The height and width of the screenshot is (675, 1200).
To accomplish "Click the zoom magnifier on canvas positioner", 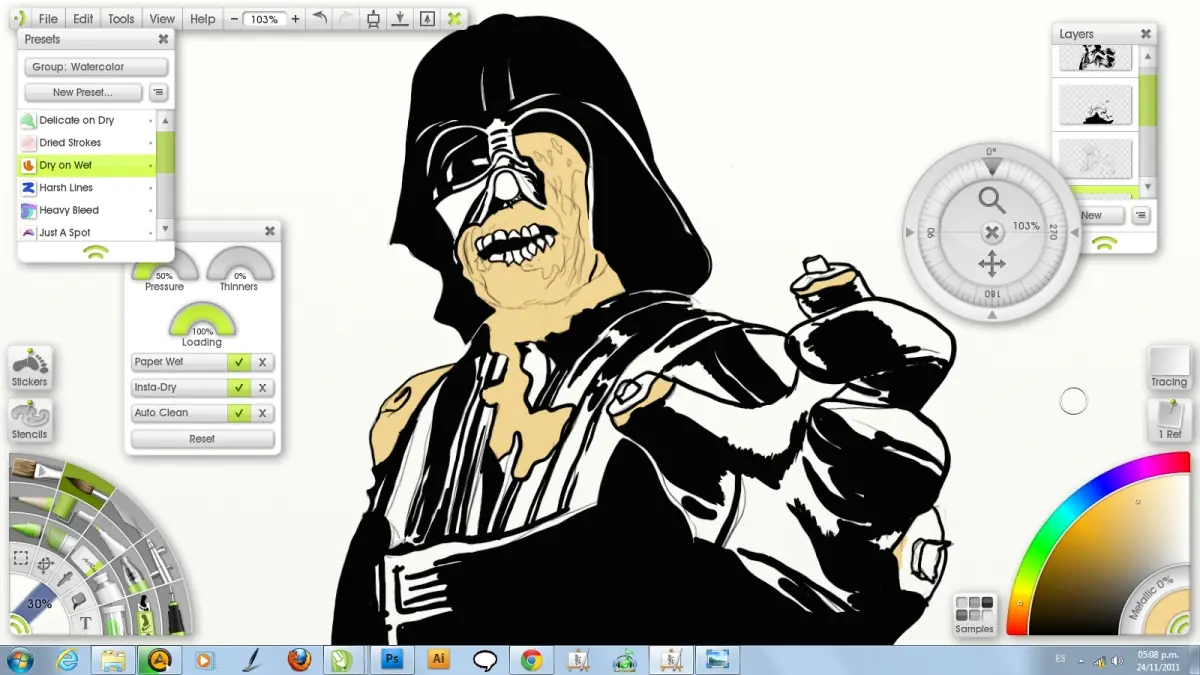I will 991,201.
